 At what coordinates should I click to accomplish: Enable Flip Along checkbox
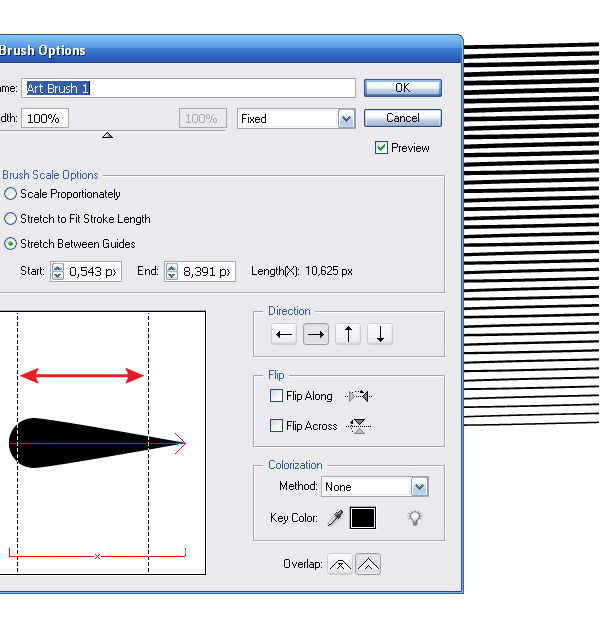tap(276, 395)
